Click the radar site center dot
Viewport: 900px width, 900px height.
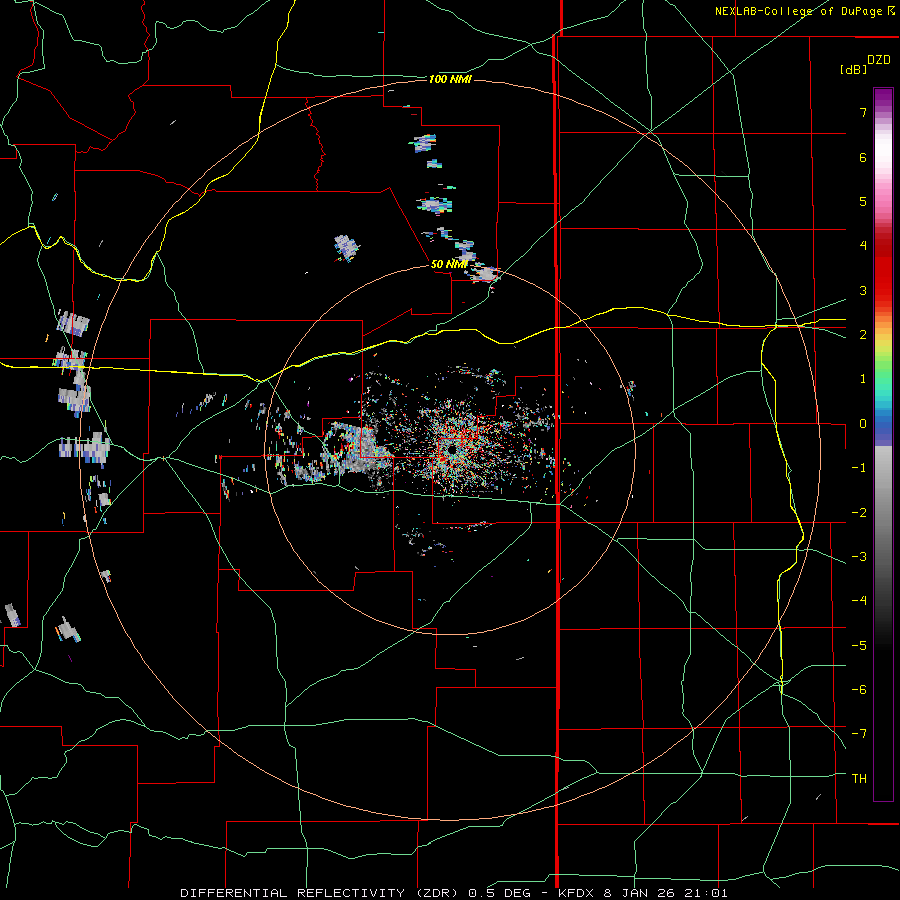[x=451, y=448]
